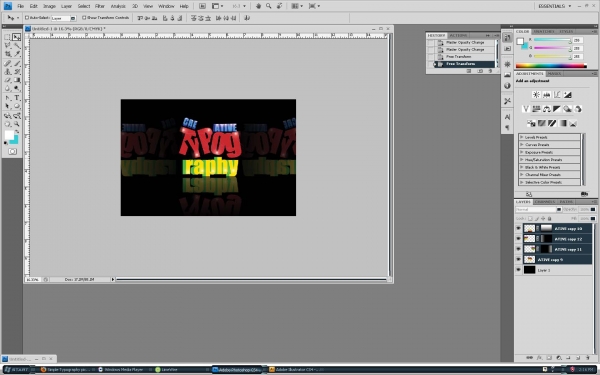Hide the ATIVE copy 9 layer

[518, 259]
